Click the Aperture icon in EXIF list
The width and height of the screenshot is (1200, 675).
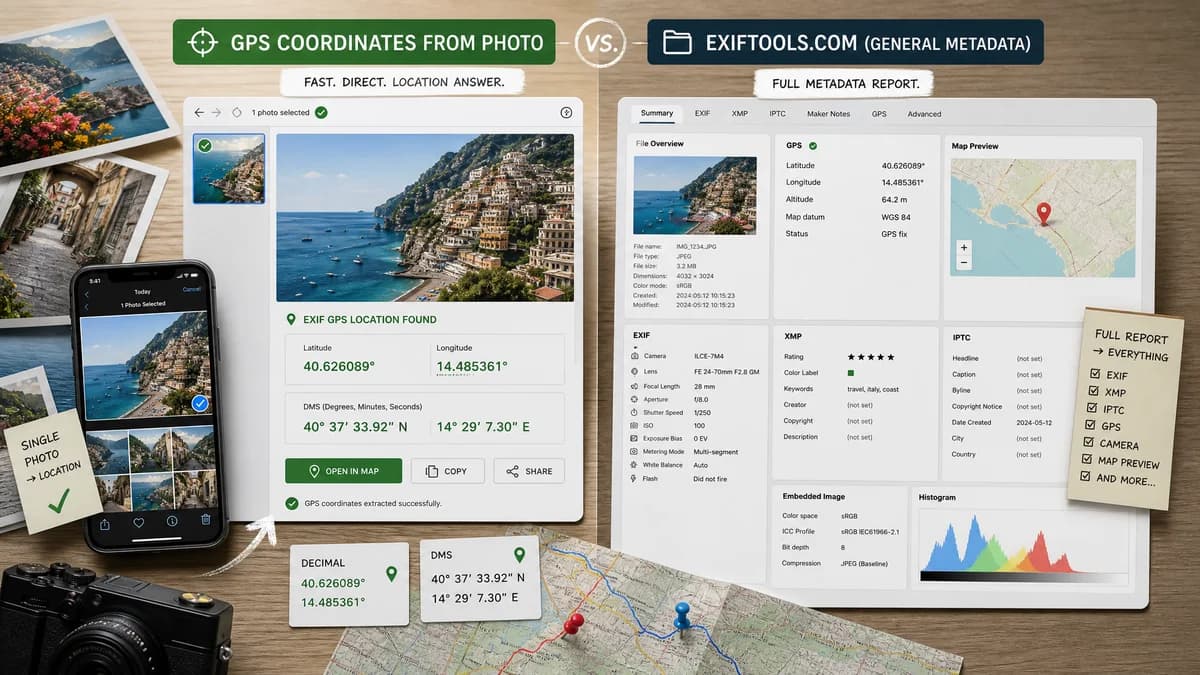pyautogui.click(x=635, y=399)
